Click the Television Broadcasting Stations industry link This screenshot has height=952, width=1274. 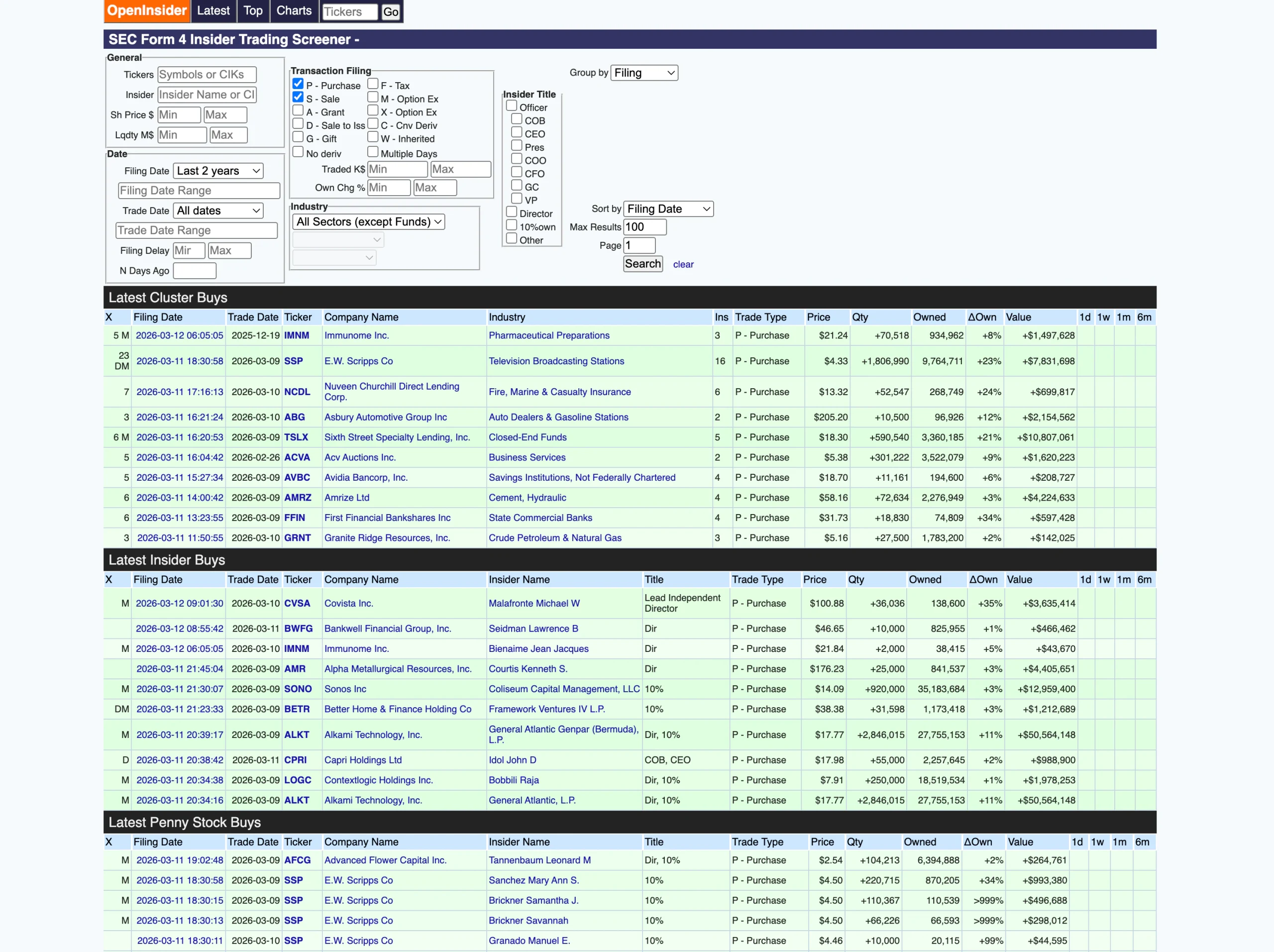click(x=556, y=361)
